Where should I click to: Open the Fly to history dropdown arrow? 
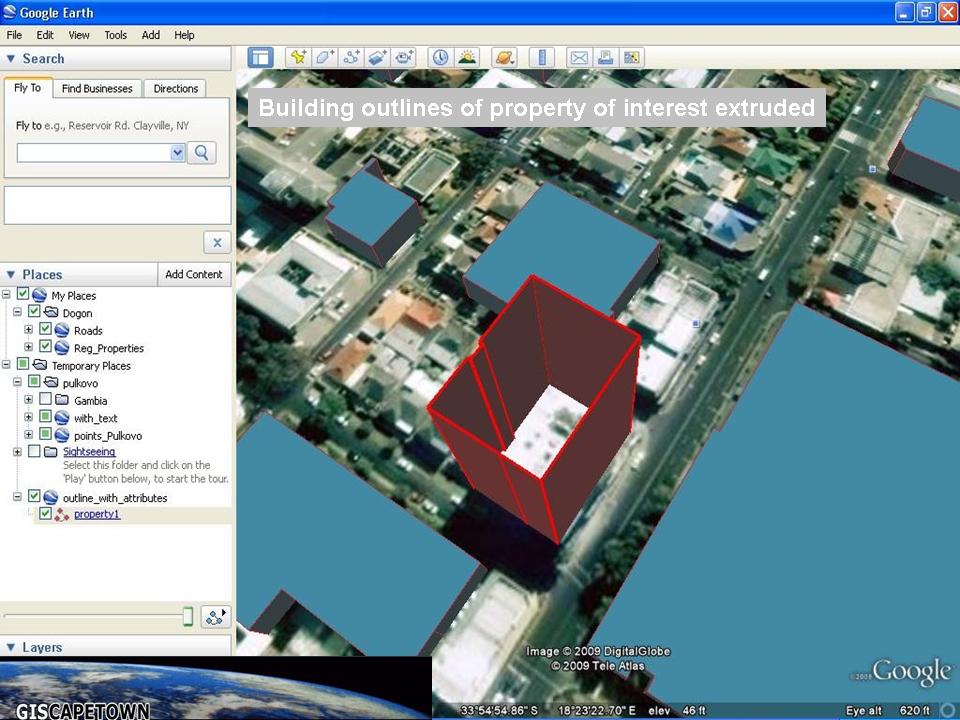pyautogui.click(x=178, y=152)
